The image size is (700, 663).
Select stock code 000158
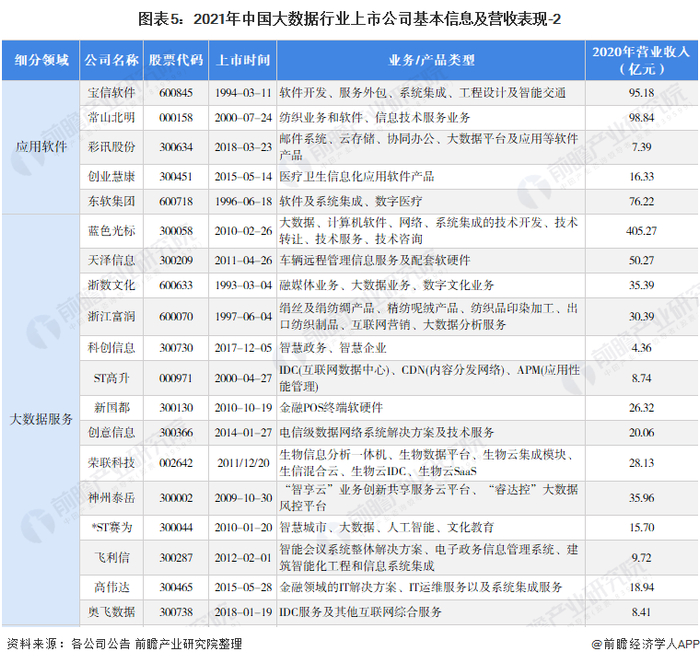pyautogui.click(x=176, y=118)
